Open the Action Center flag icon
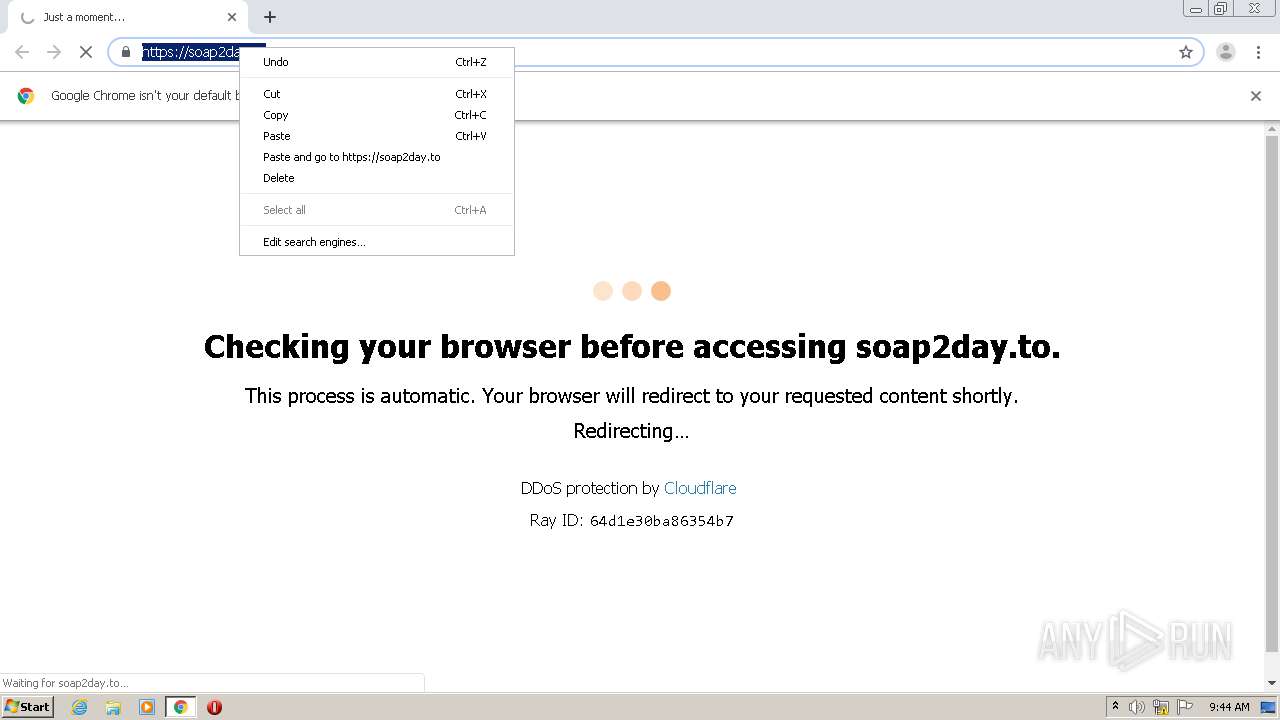Screen dimensions: 1280x720 (1185, 707)
